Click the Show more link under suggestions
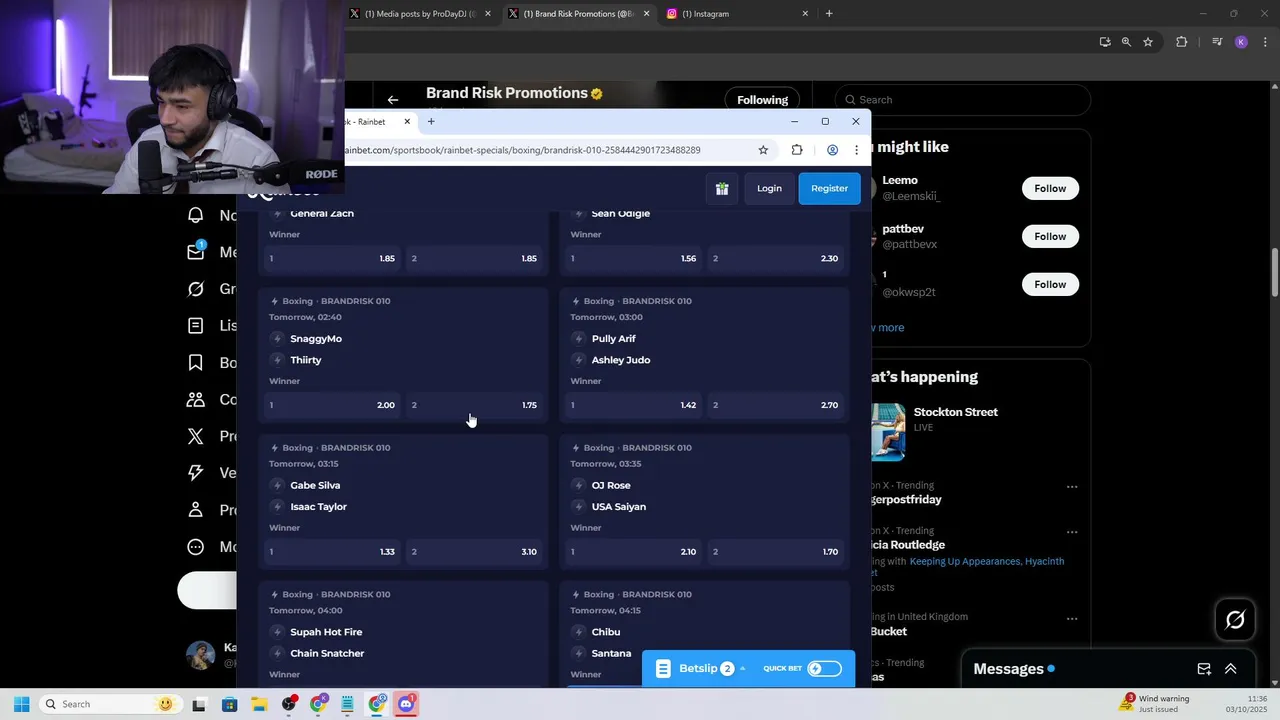The image size is (1280, 720). (888, 328)
